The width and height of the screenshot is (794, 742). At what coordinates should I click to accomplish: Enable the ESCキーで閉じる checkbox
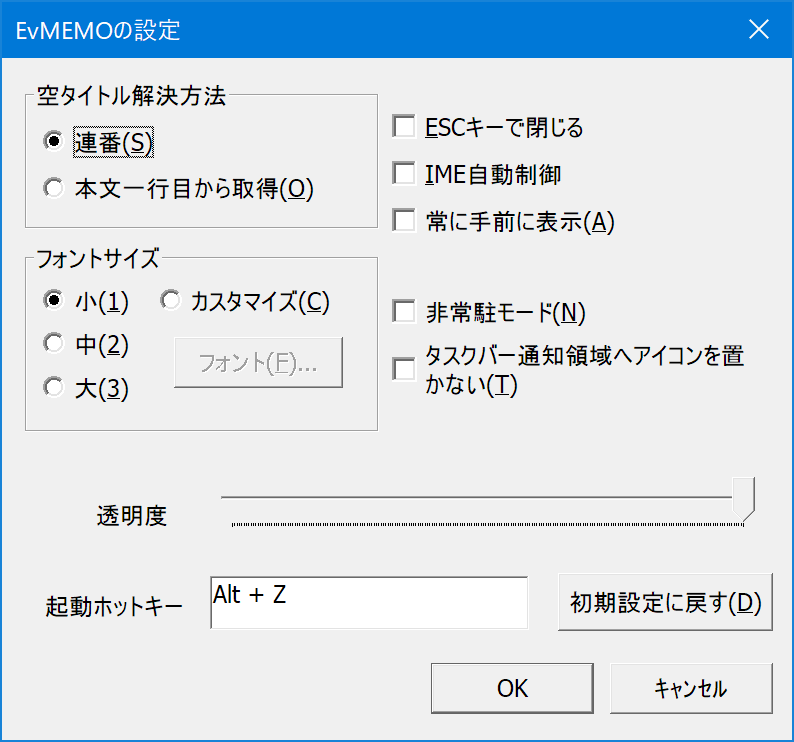coord(404,127)
